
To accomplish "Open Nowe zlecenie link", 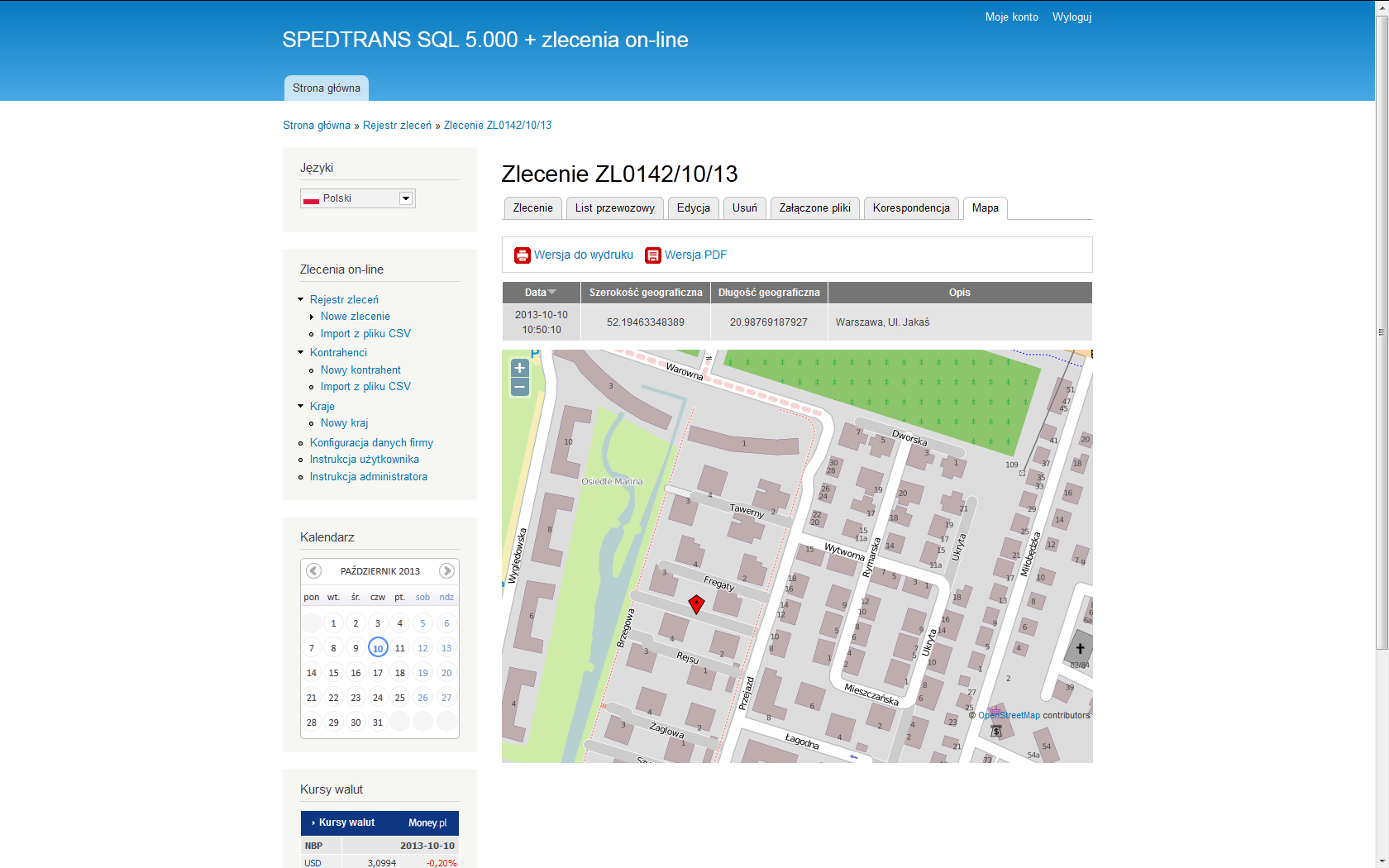I will pyautogui.click(x=356, y=317).
